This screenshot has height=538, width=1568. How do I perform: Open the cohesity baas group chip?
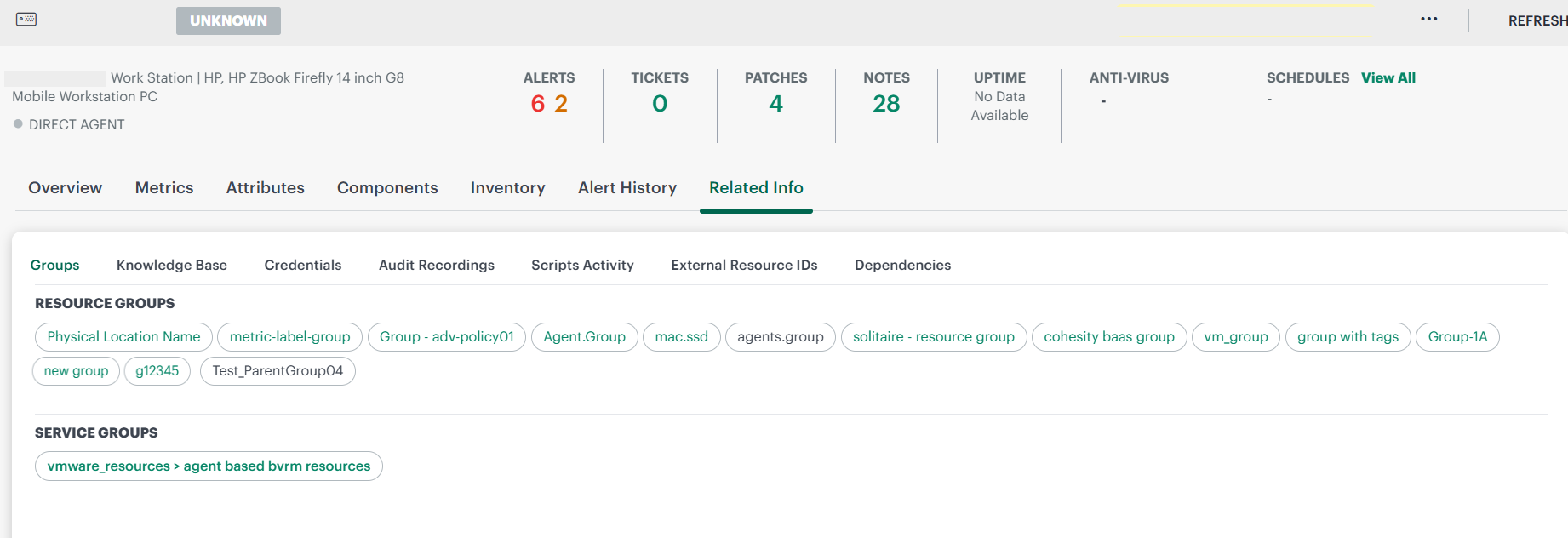tap(1109, 337)
